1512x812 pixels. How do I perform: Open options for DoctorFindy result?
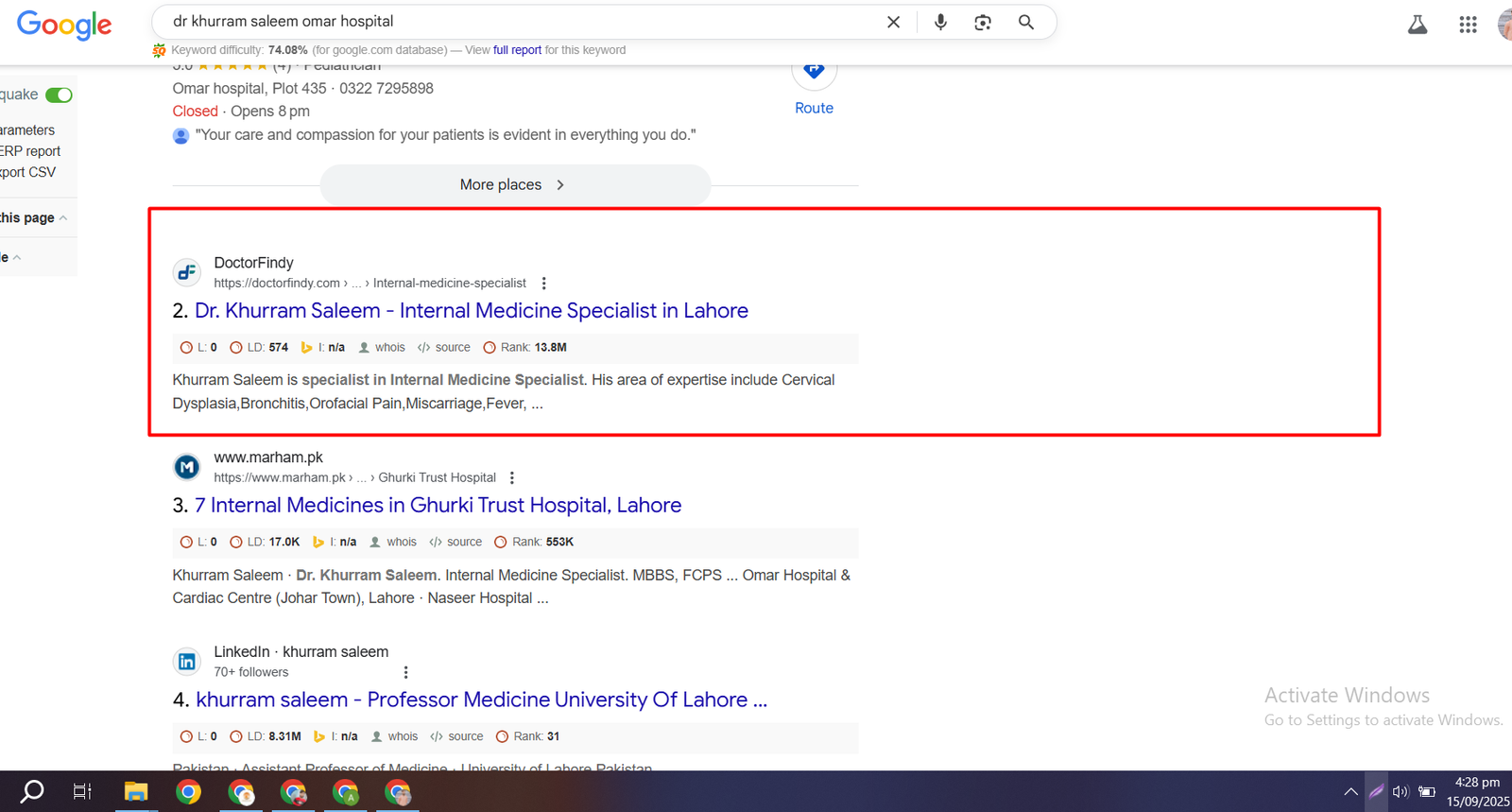(543, 284)
